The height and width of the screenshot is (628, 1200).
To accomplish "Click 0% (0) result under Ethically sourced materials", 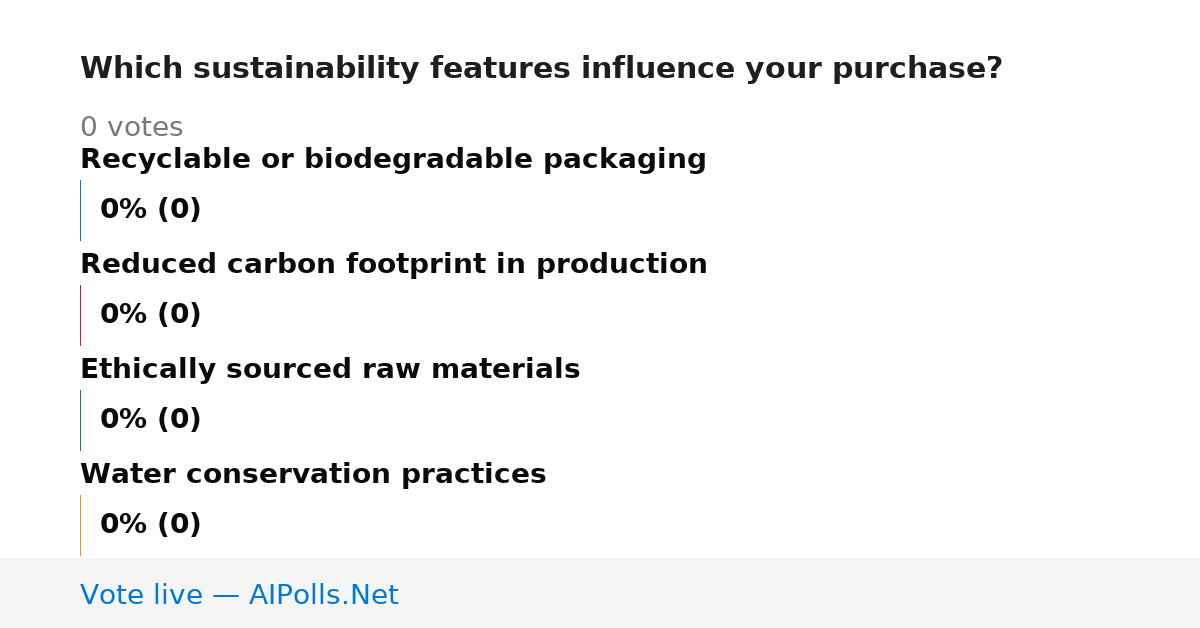I will [x=151, y=420].
